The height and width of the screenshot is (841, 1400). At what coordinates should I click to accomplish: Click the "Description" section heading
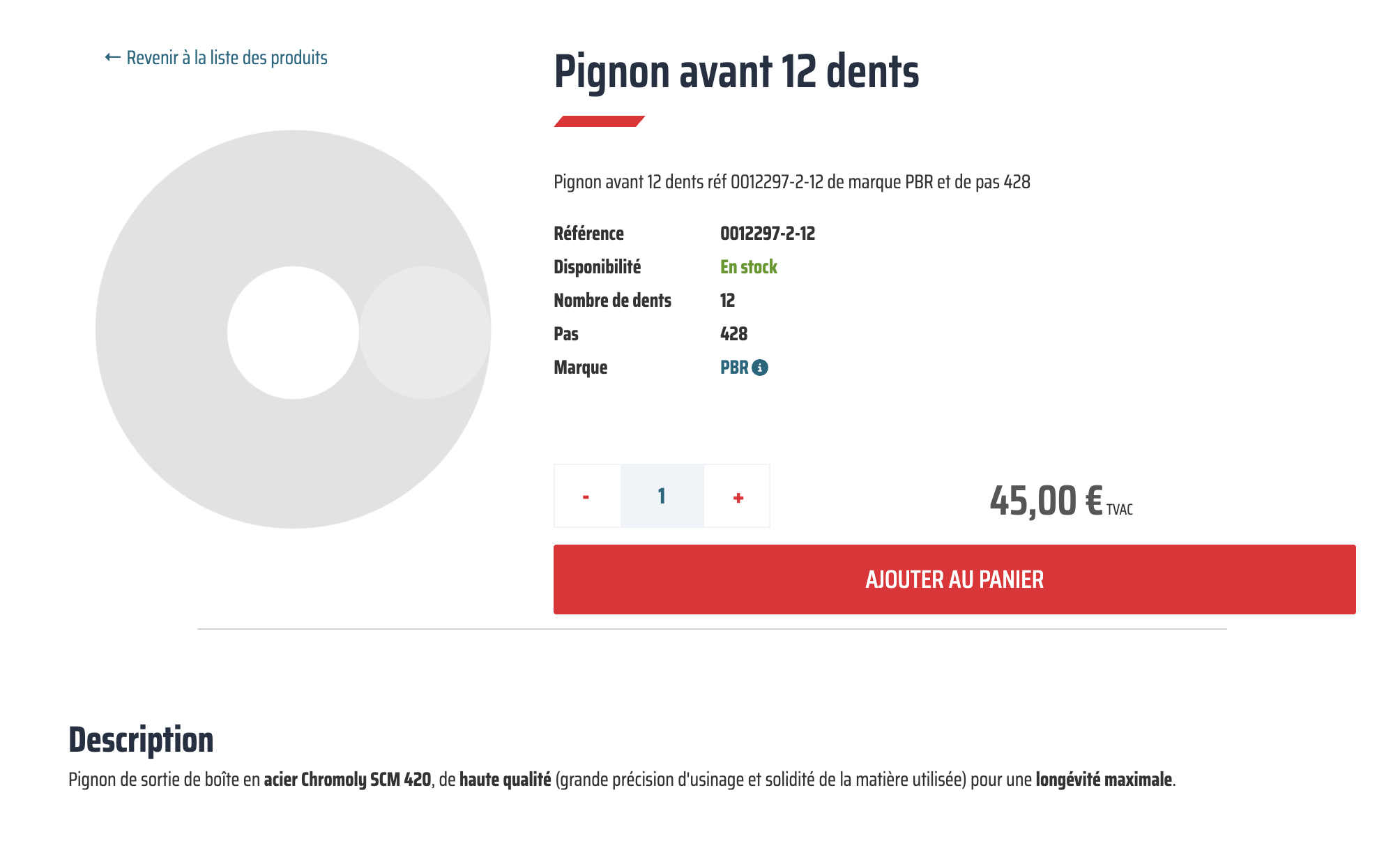141,740
